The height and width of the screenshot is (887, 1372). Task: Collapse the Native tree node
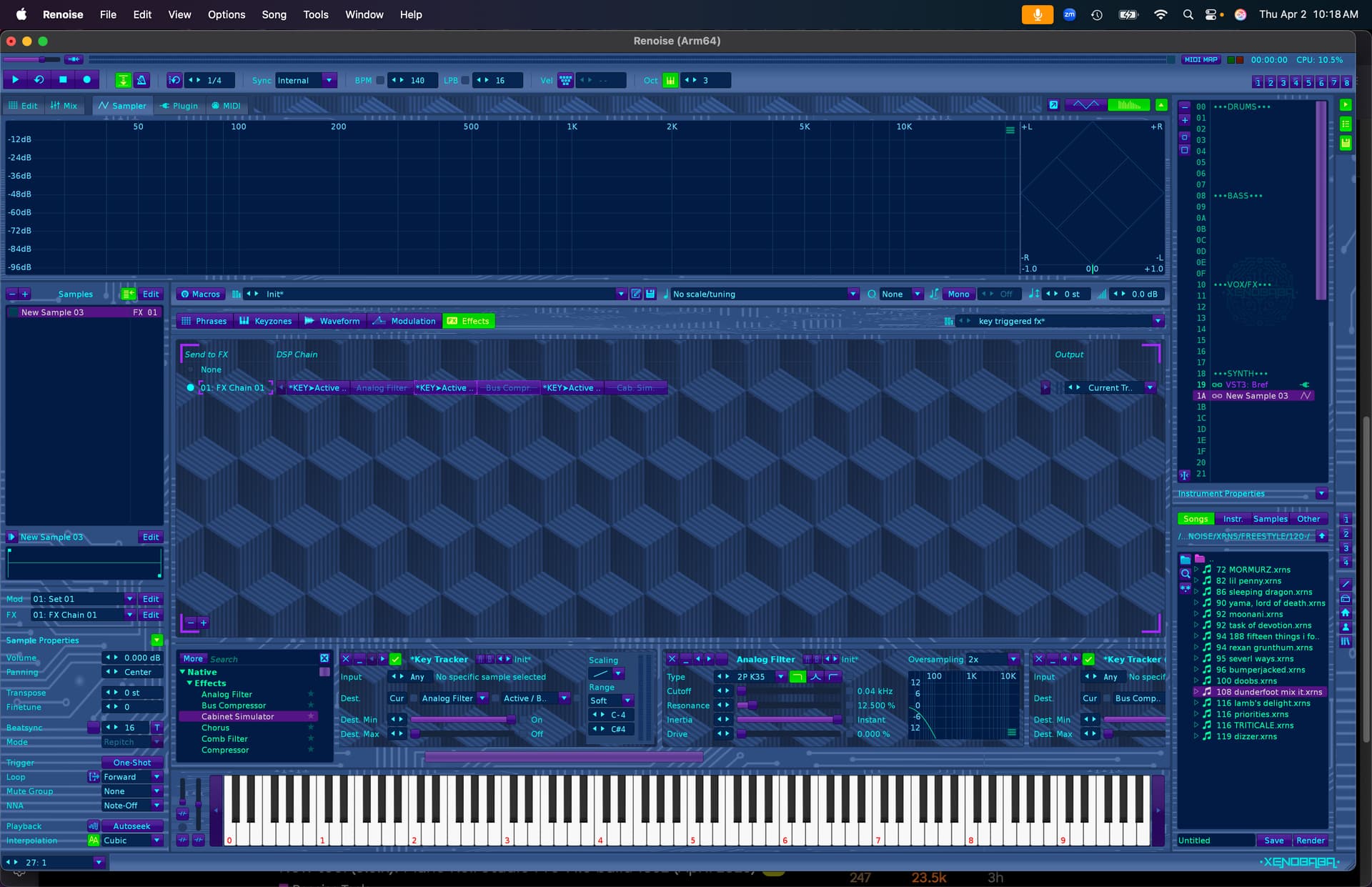click(183, 672)
